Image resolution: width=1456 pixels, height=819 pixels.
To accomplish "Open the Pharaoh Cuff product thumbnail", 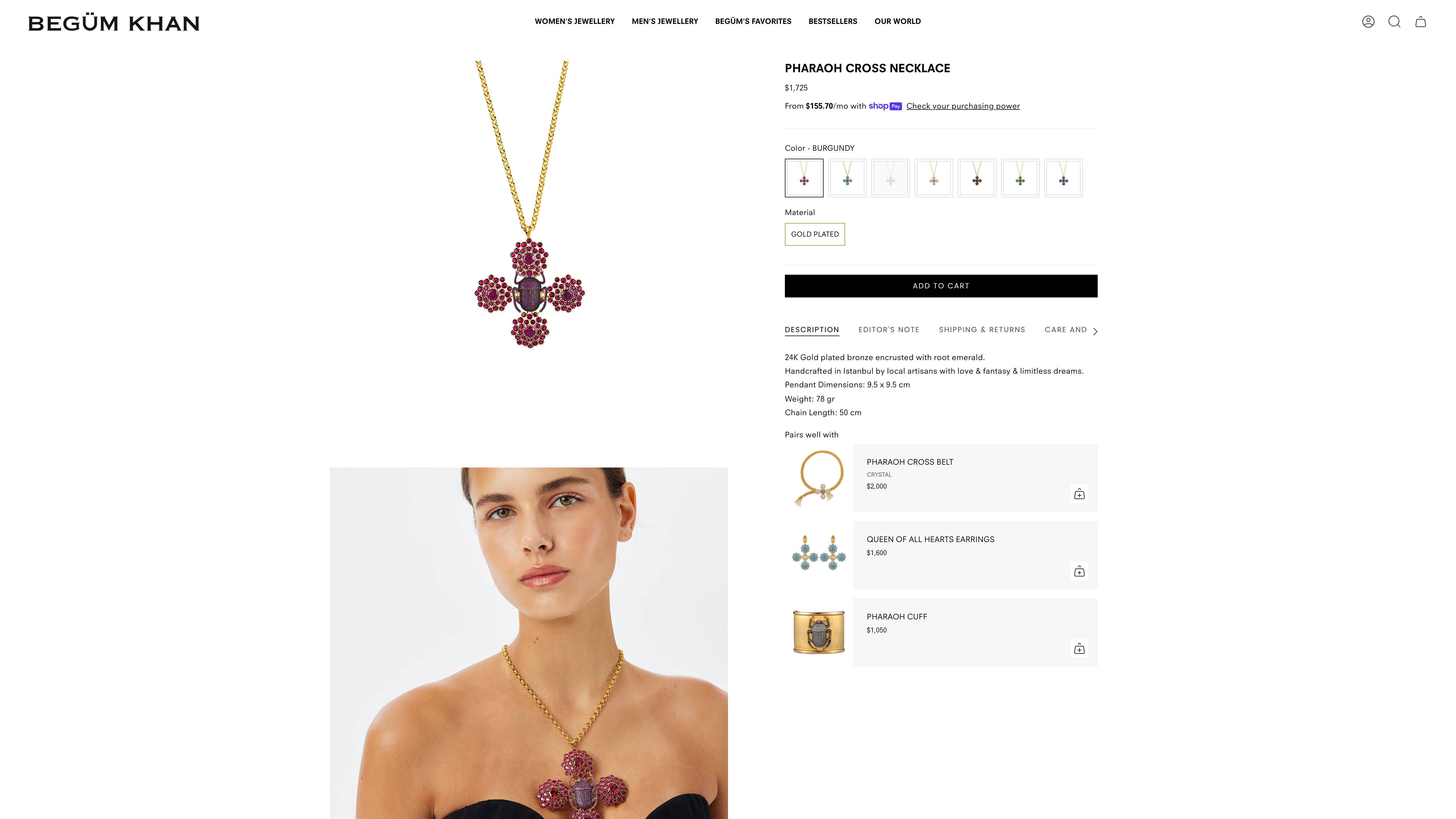I will coord(818,632).
